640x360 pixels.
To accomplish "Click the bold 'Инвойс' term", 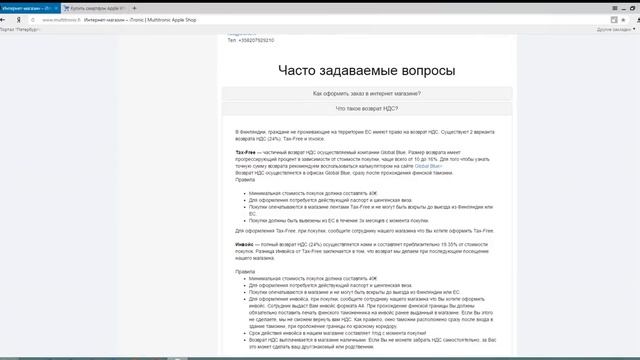I will click(244, 244).
